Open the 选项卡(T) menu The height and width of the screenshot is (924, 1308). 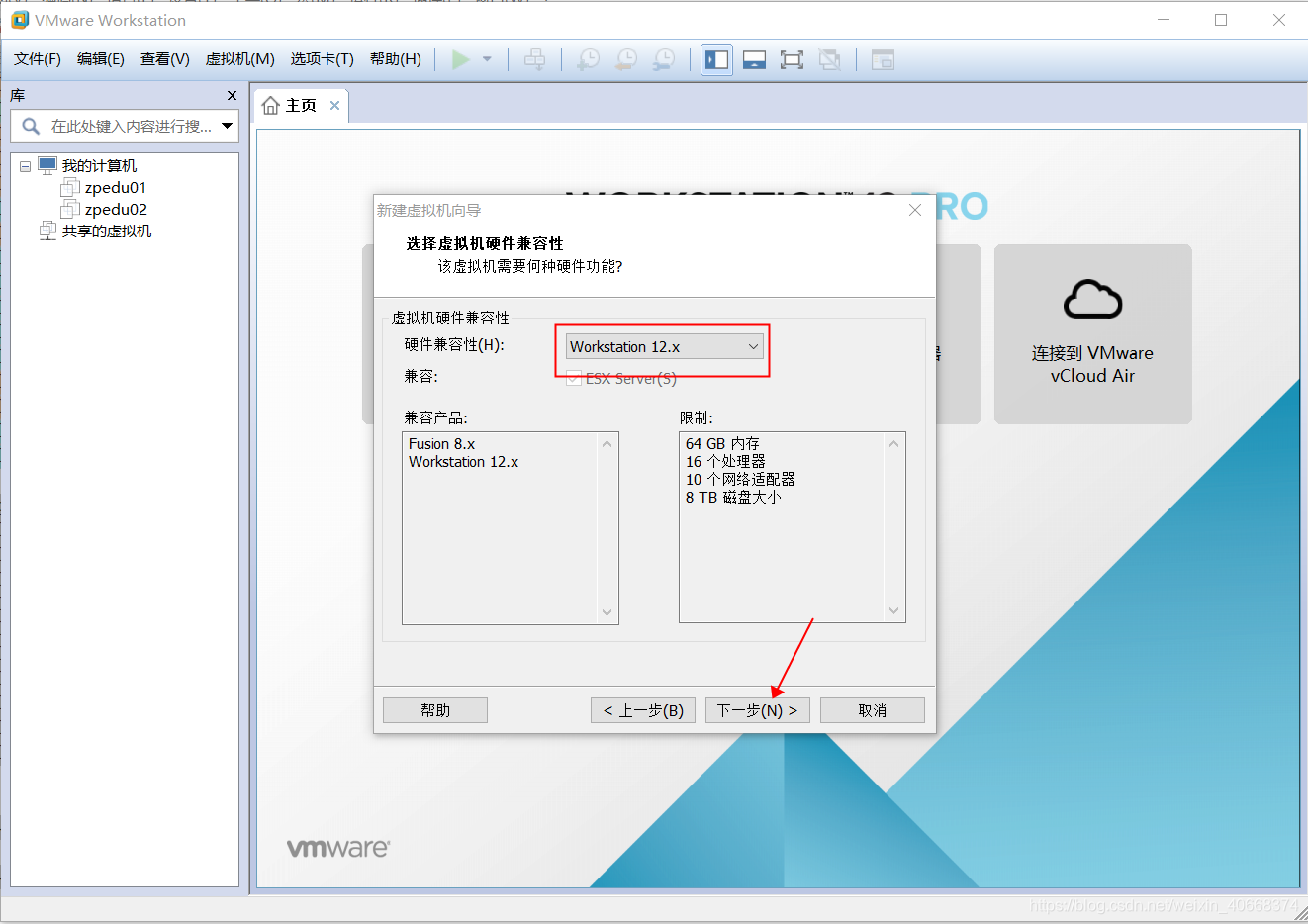click(323, 59)
